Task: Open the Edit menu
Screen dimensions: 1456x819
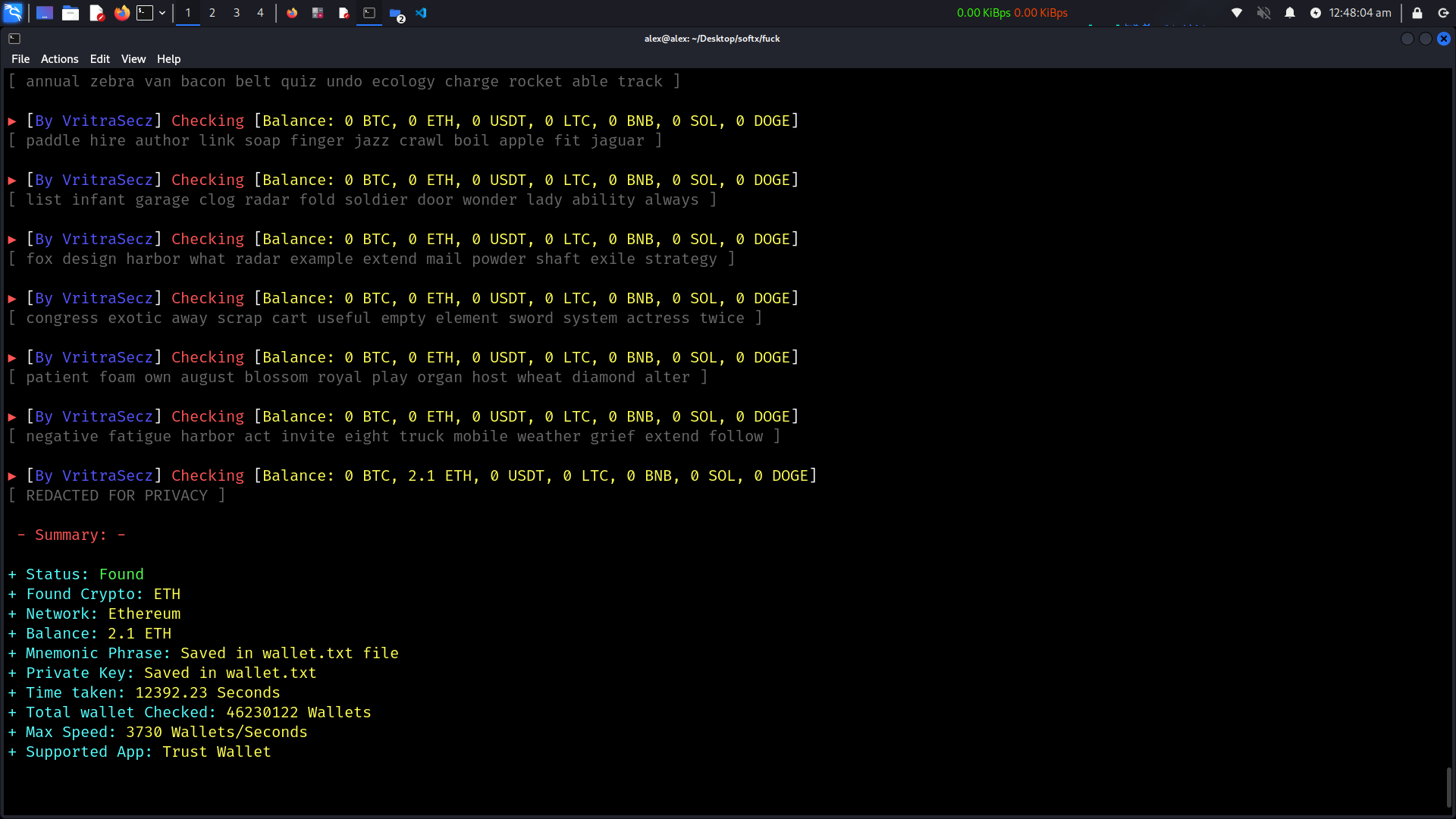Action: 100,59
